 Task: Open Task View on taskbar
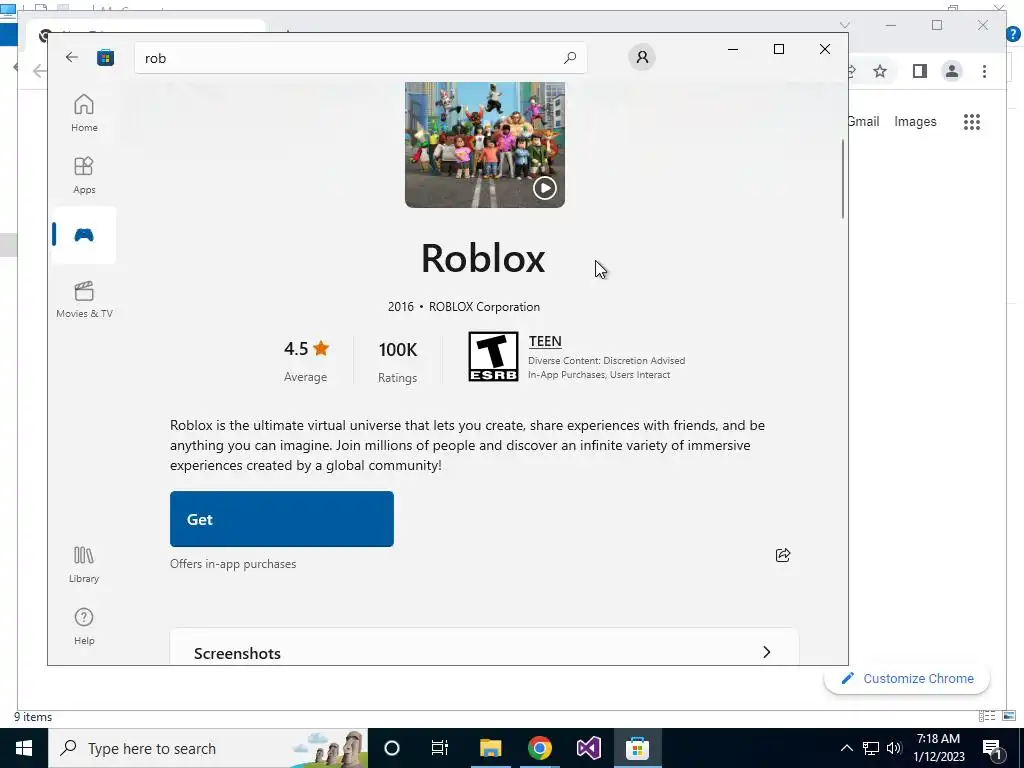[x=440, y=748]
